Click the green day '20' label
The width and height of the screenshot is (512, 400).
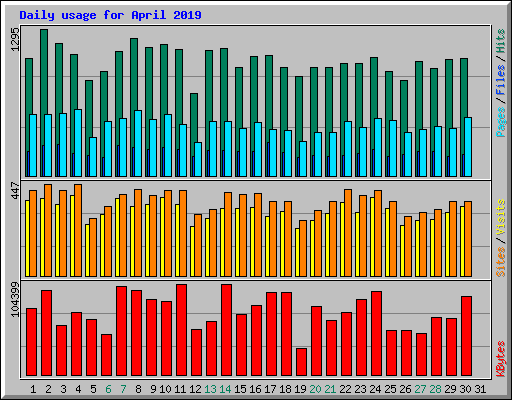pyautogui.click(x=315, y=389)
